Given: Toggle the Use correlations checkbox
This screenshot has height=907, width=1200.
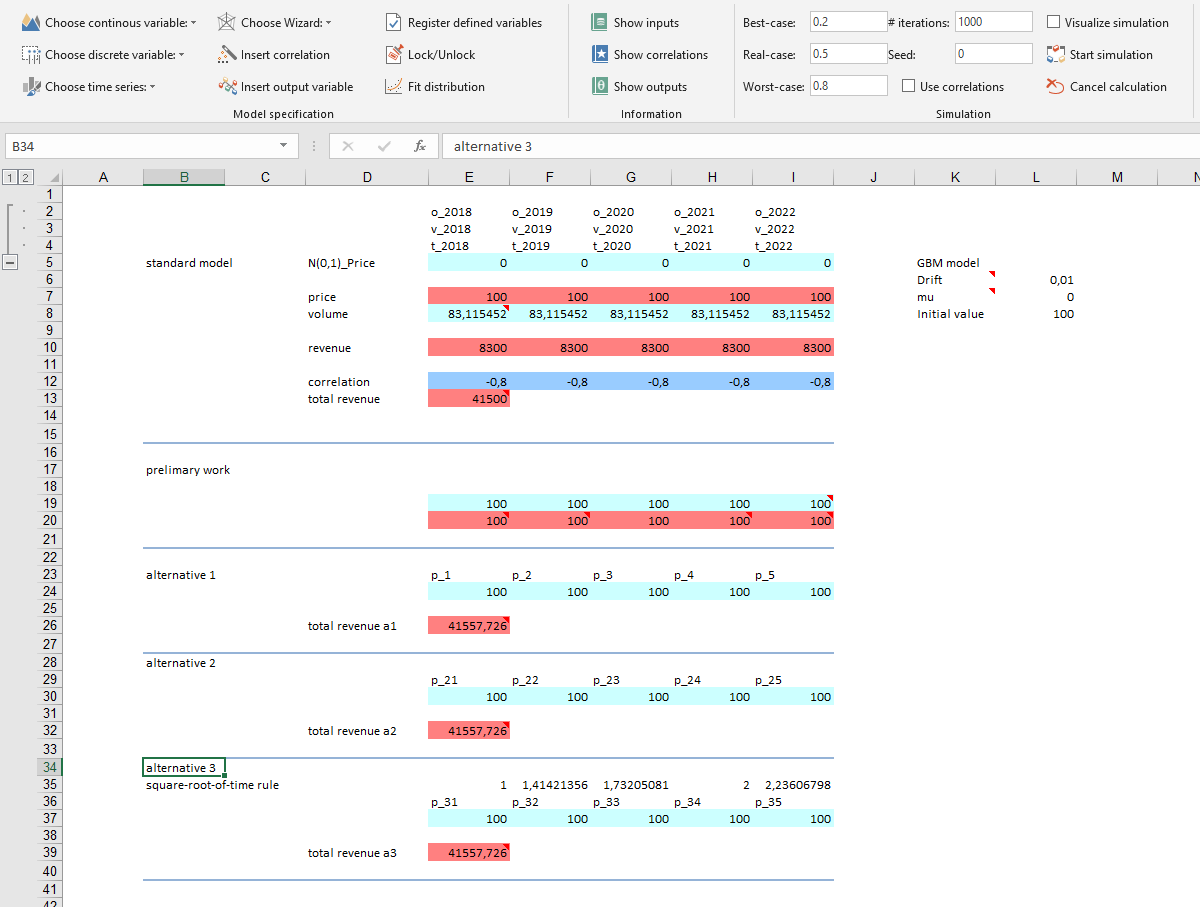Looking at the screenshot, I should (909, 87).
